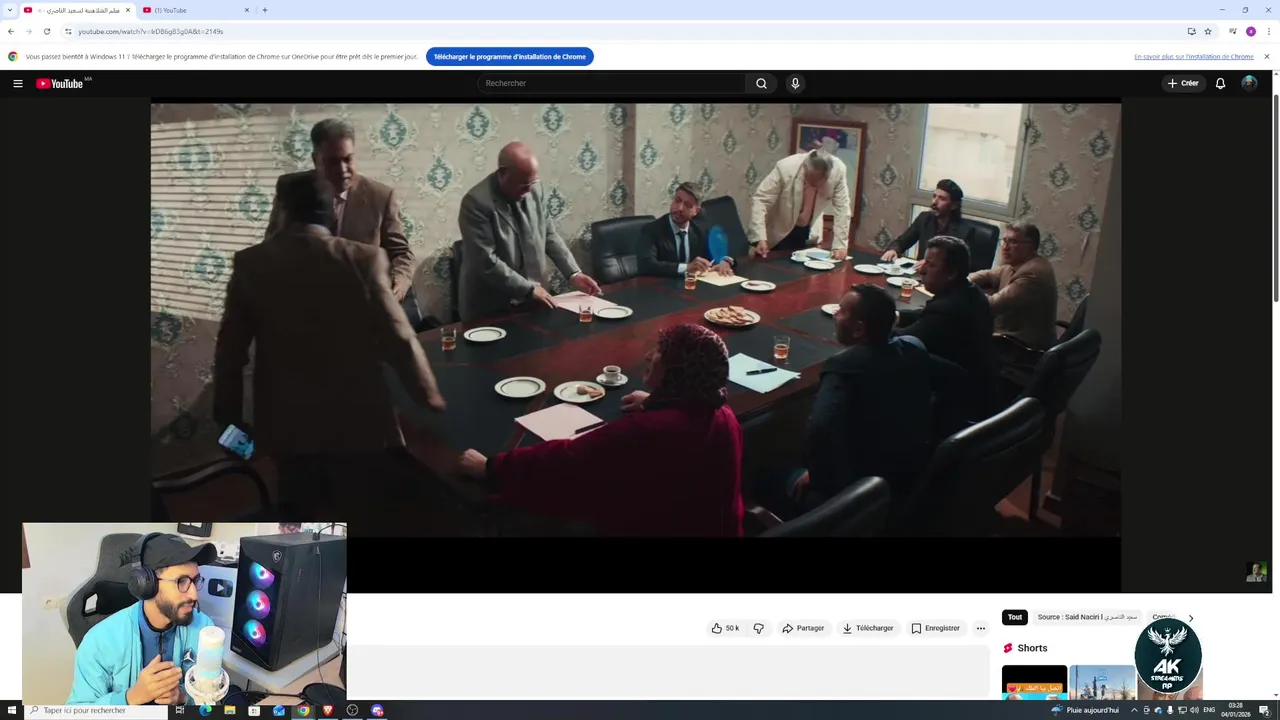Open tab search dropdown arrow

pos(10,10)
